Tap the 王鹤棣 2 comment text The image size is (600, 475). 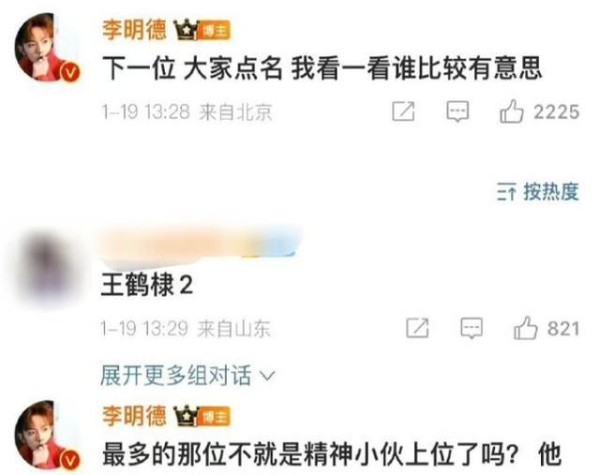[x=147, y=285]
